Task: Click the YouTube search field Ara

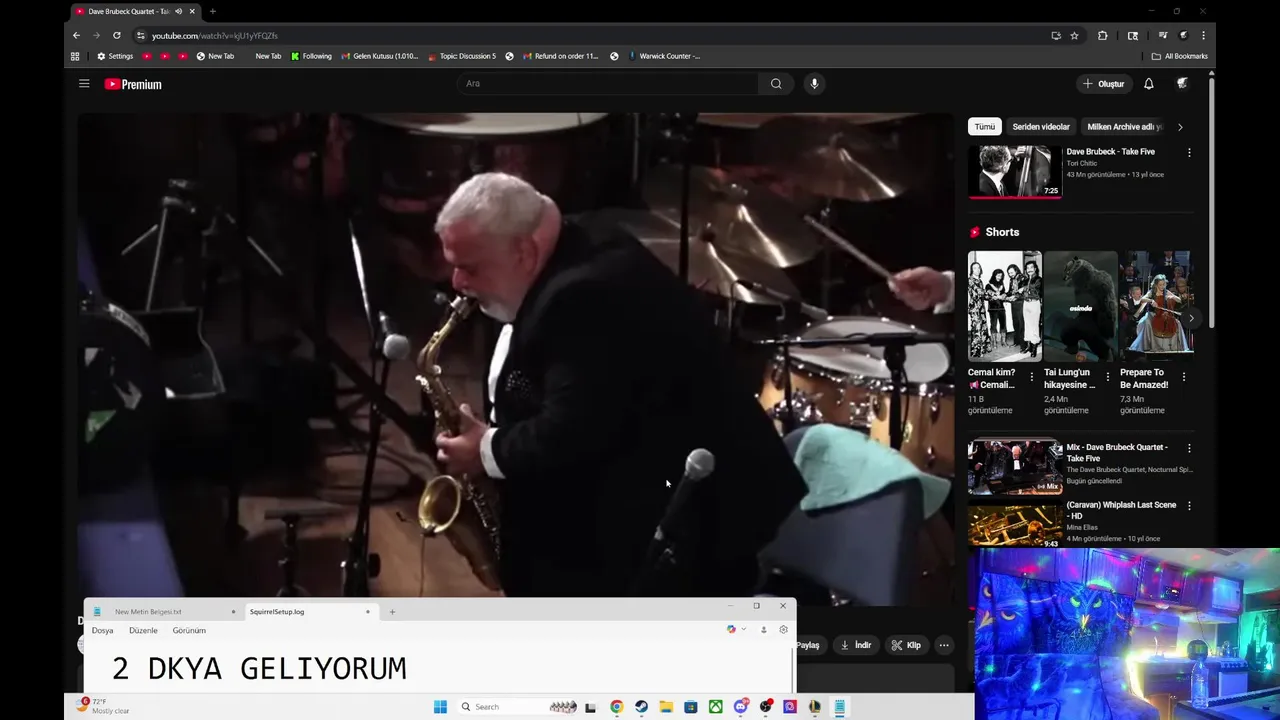Action: click(x=608, y=84)
